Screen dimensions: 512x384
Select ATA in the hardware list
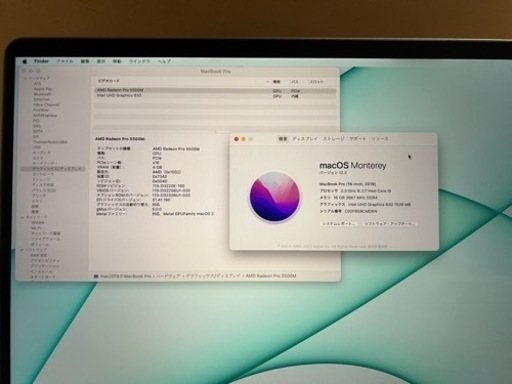click(x=37, y=84)
